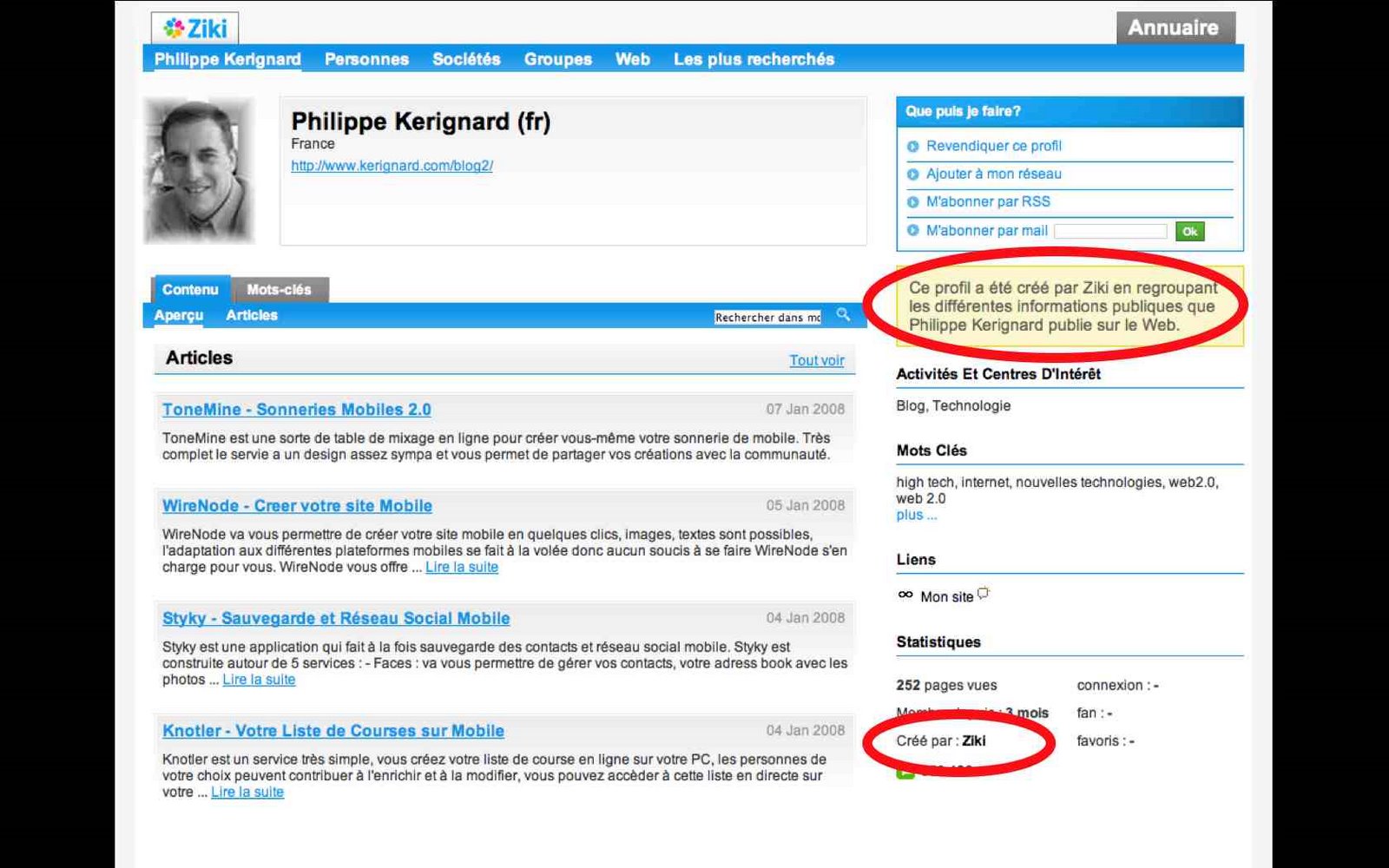The image size is (1389, 868).
Task: Click the arrow icon beside M'abonner par RSS
Action: point(912,202)
